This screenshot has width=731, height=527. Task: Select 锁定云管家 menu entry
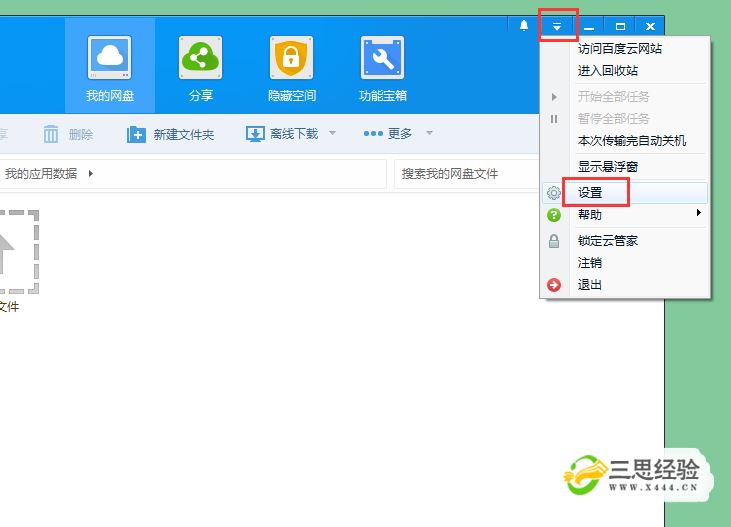click(607, 241)
